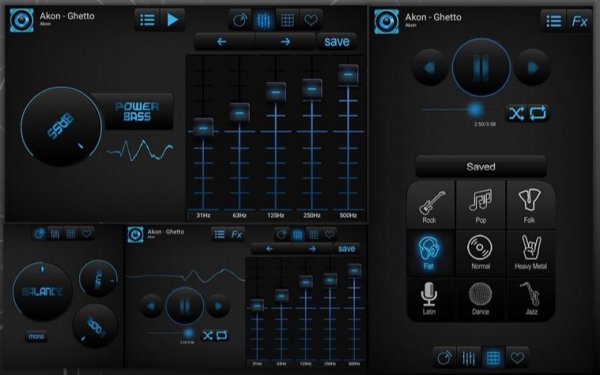Open playlist icon in the bottom compact player
Viewport: 600px width, 375px height.
(x=220, y=234)
